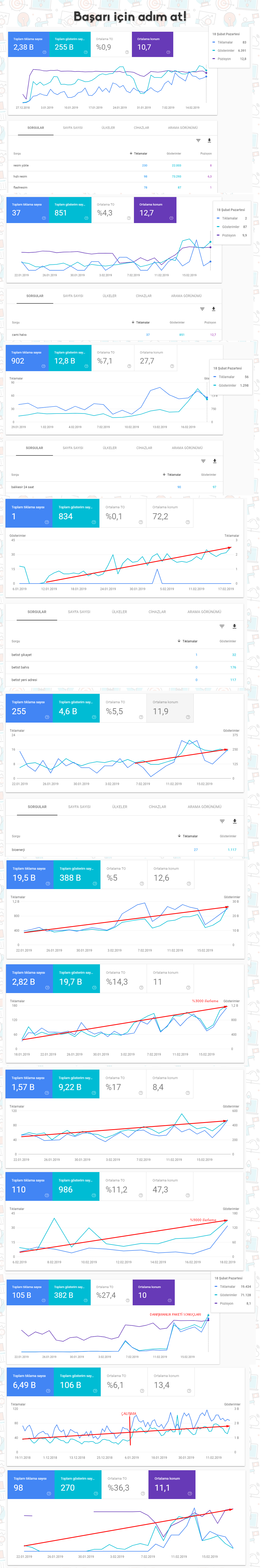Click the help icon on the %4,3 card
Image resolution: width=261 pixels, height=1568 pixels.
(129, 218)
